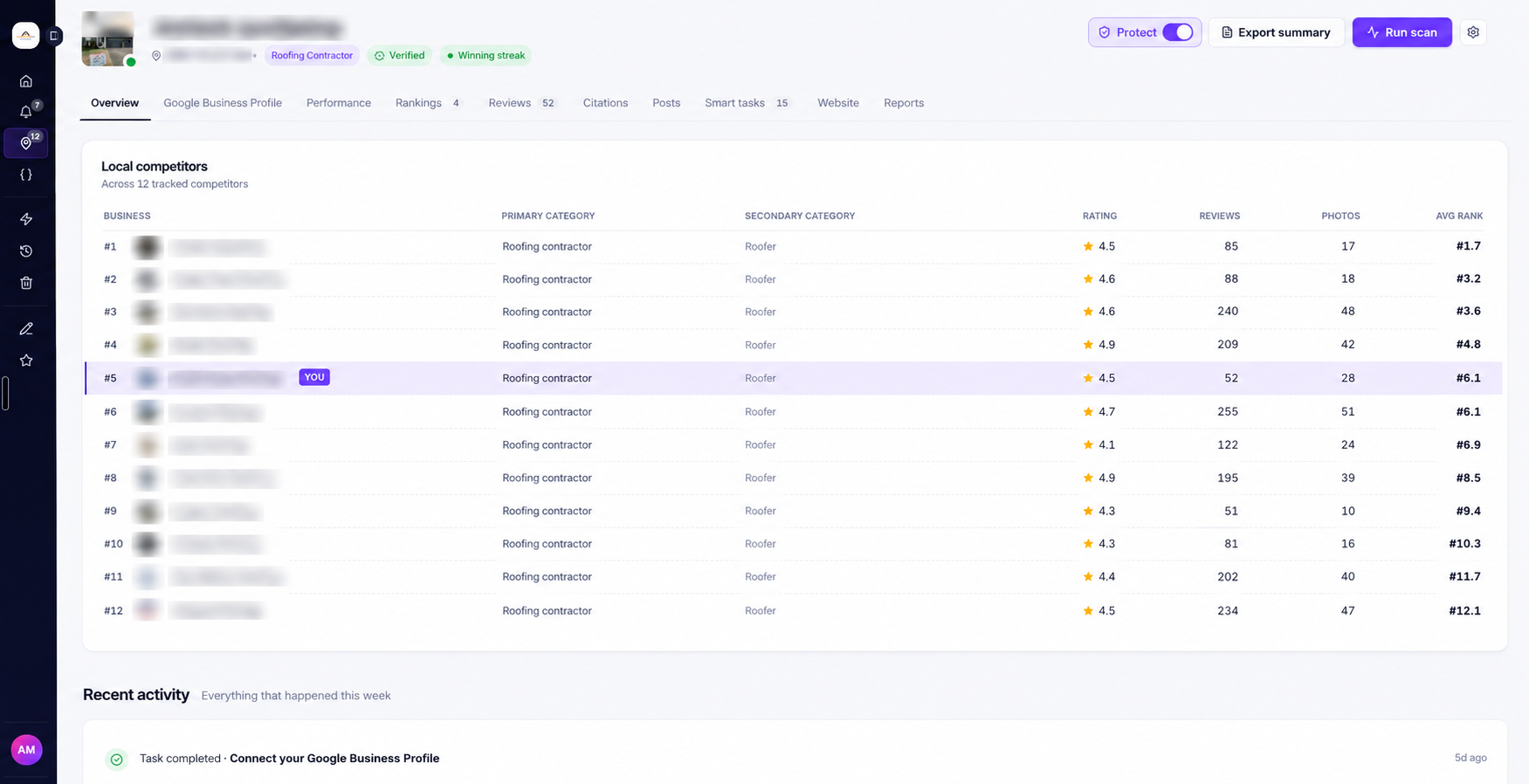Open the trash icon in sidebar
The image size is (1529, 784).
click(x=26, y=283)
